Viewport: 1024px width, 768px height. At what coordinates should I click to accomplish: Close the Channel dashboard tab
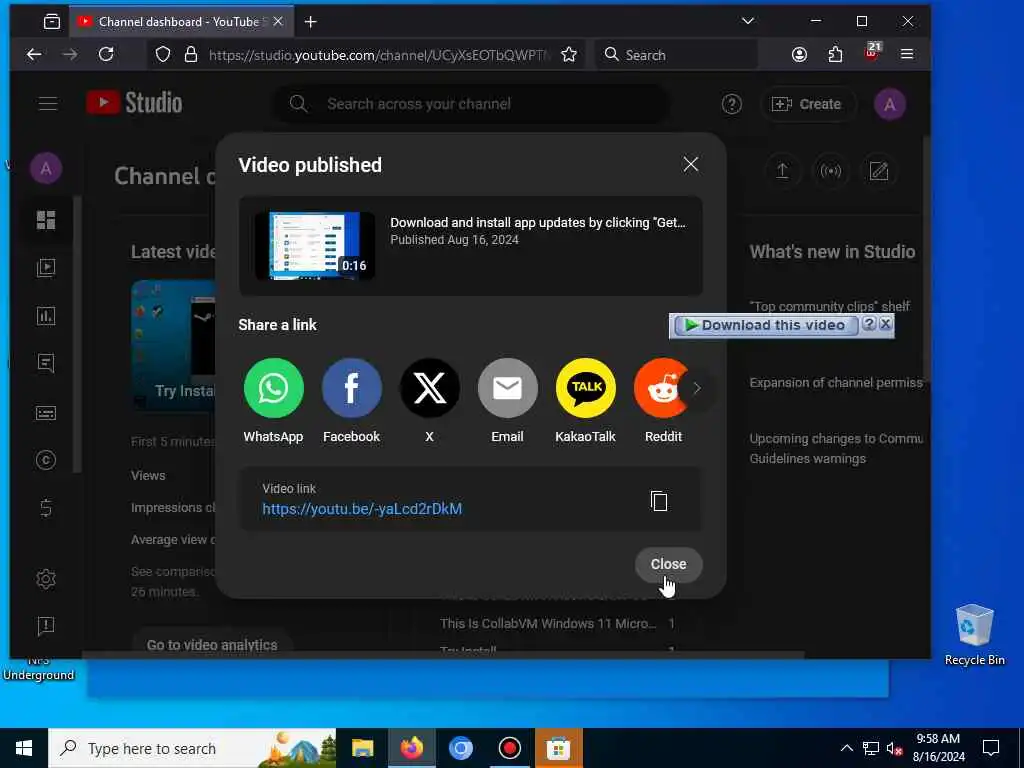coord(278,22)
